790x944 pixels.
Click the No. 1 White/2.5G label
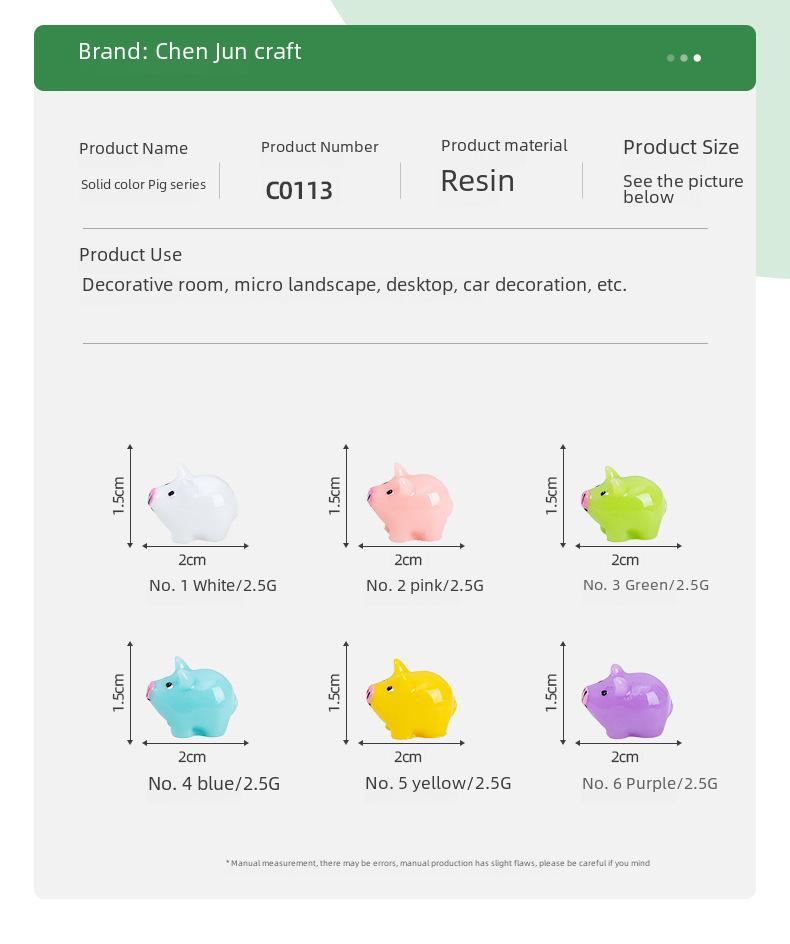pyautogui.click(x=213, y=585)
